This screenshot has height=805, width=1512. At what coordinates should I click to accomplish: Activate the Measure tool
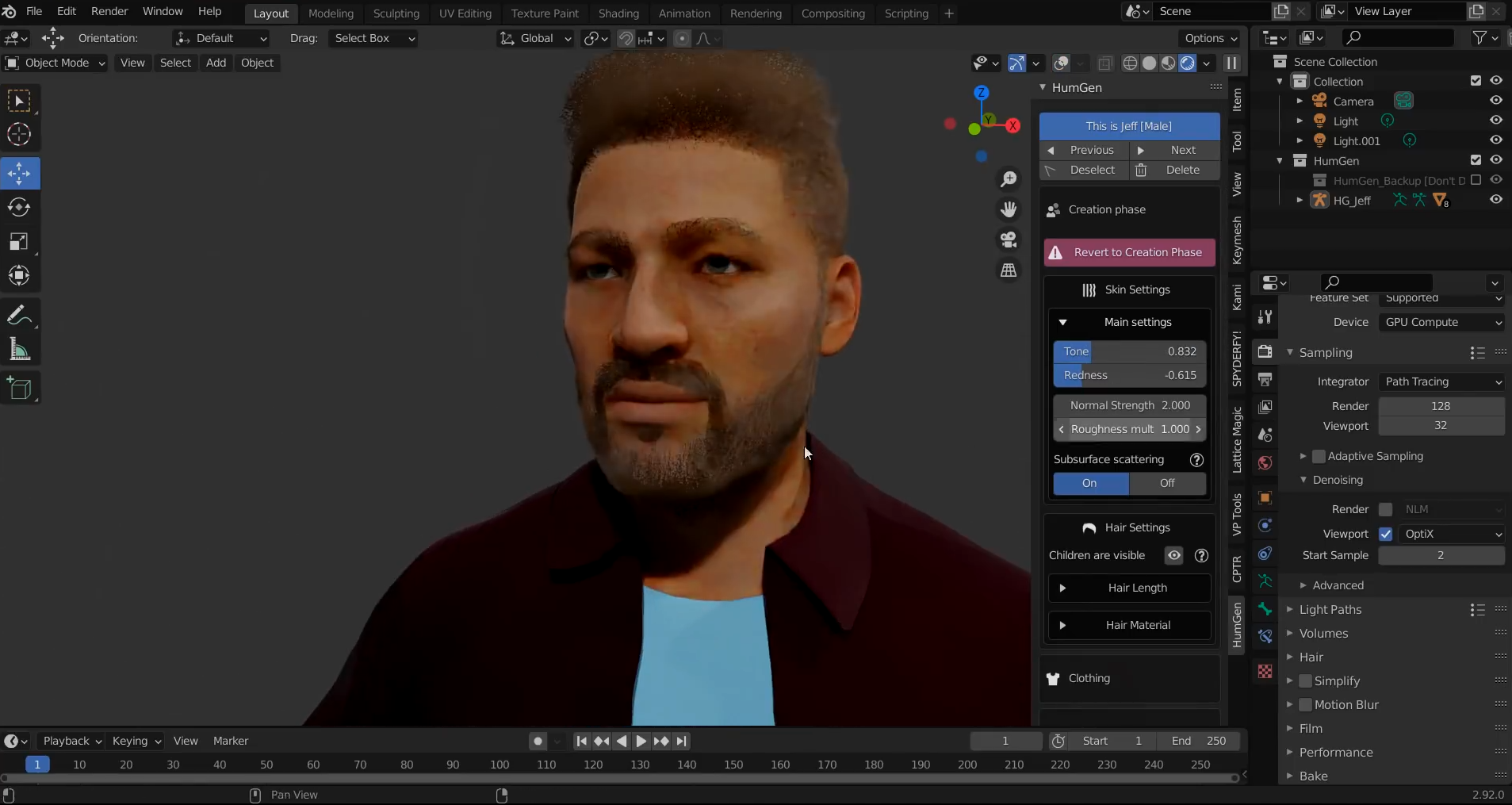pyautogui.click(x=19, y=350)
